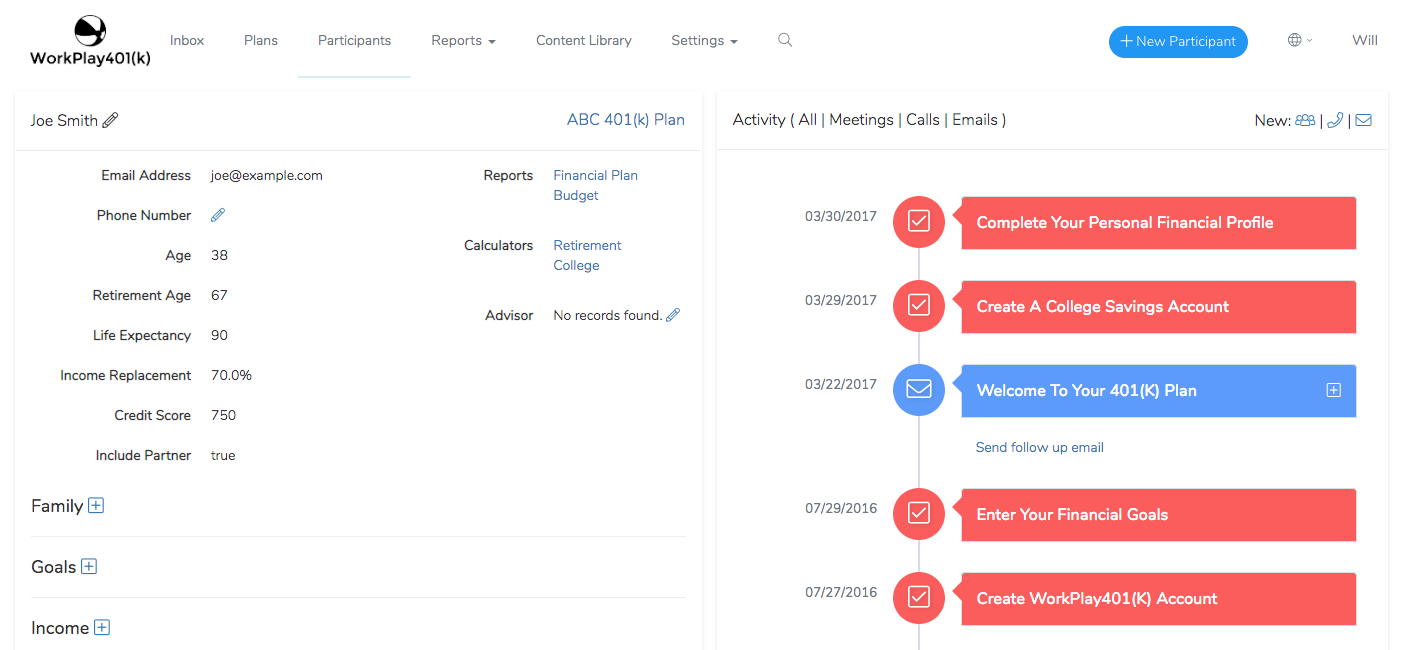
Task: Open the Content Library tab
Action: coord(584,40)
